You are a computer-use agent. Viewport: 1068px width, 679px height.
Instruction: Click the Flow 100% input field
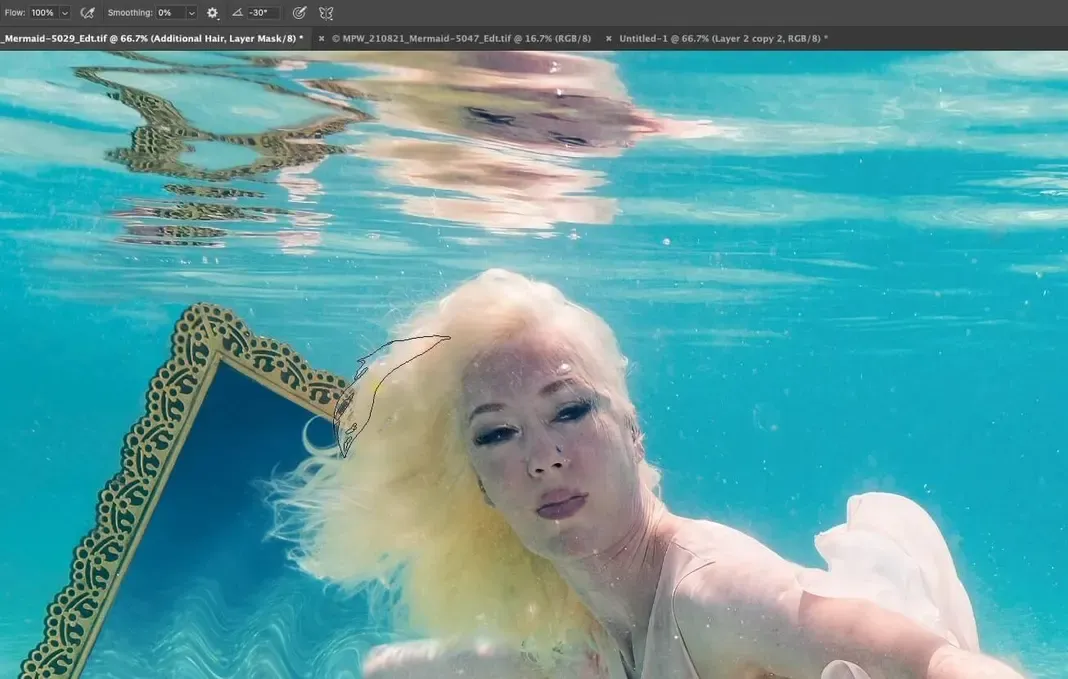(x=43, y=13)
